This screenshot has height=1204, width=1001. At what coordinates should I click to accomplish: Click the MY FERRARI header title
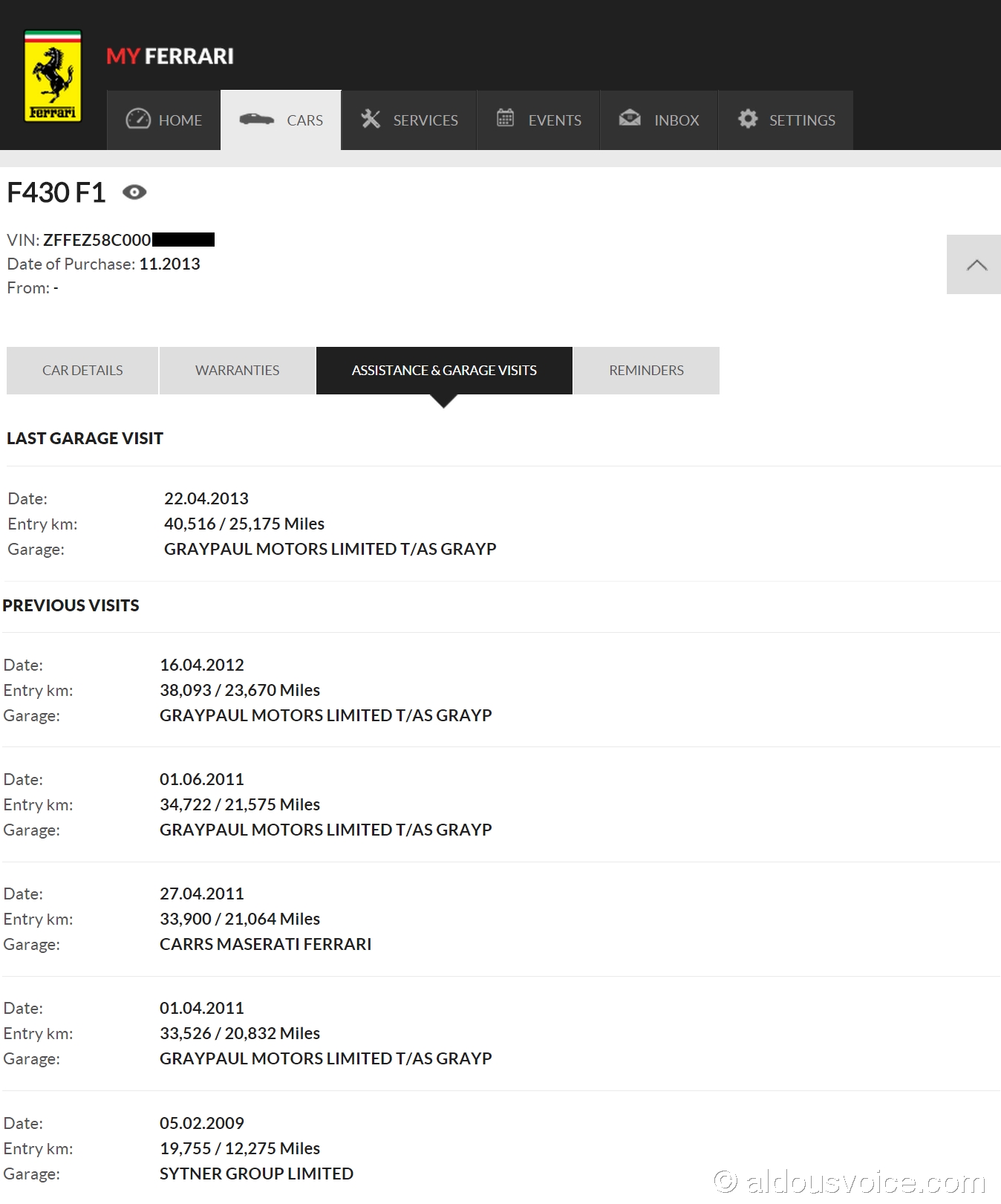[x=170, y=56]
